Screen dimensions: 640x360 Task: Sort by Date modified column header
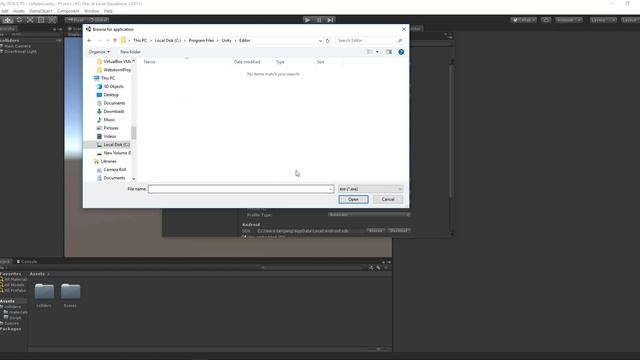247,62
